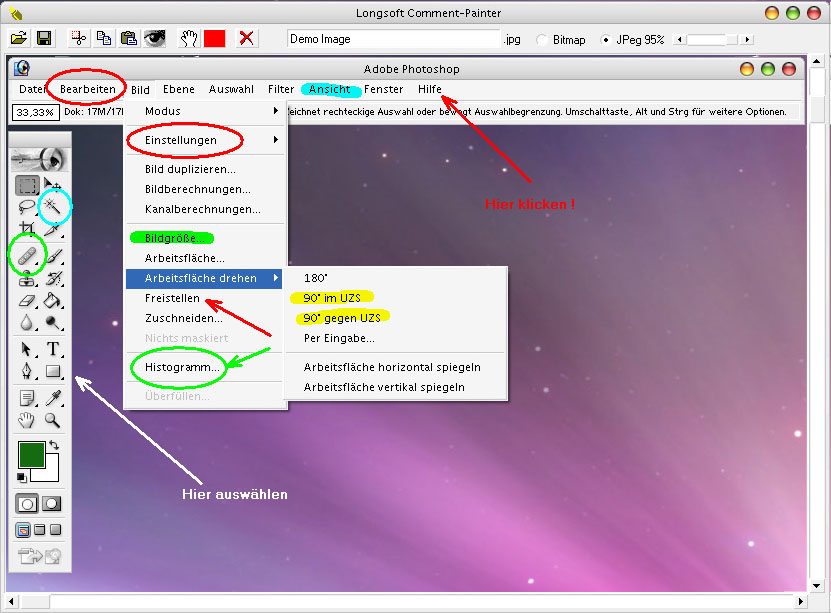The image size is (831, 613).
Task: Choose 90° im UZS rotation
Action: click(330, 298)
